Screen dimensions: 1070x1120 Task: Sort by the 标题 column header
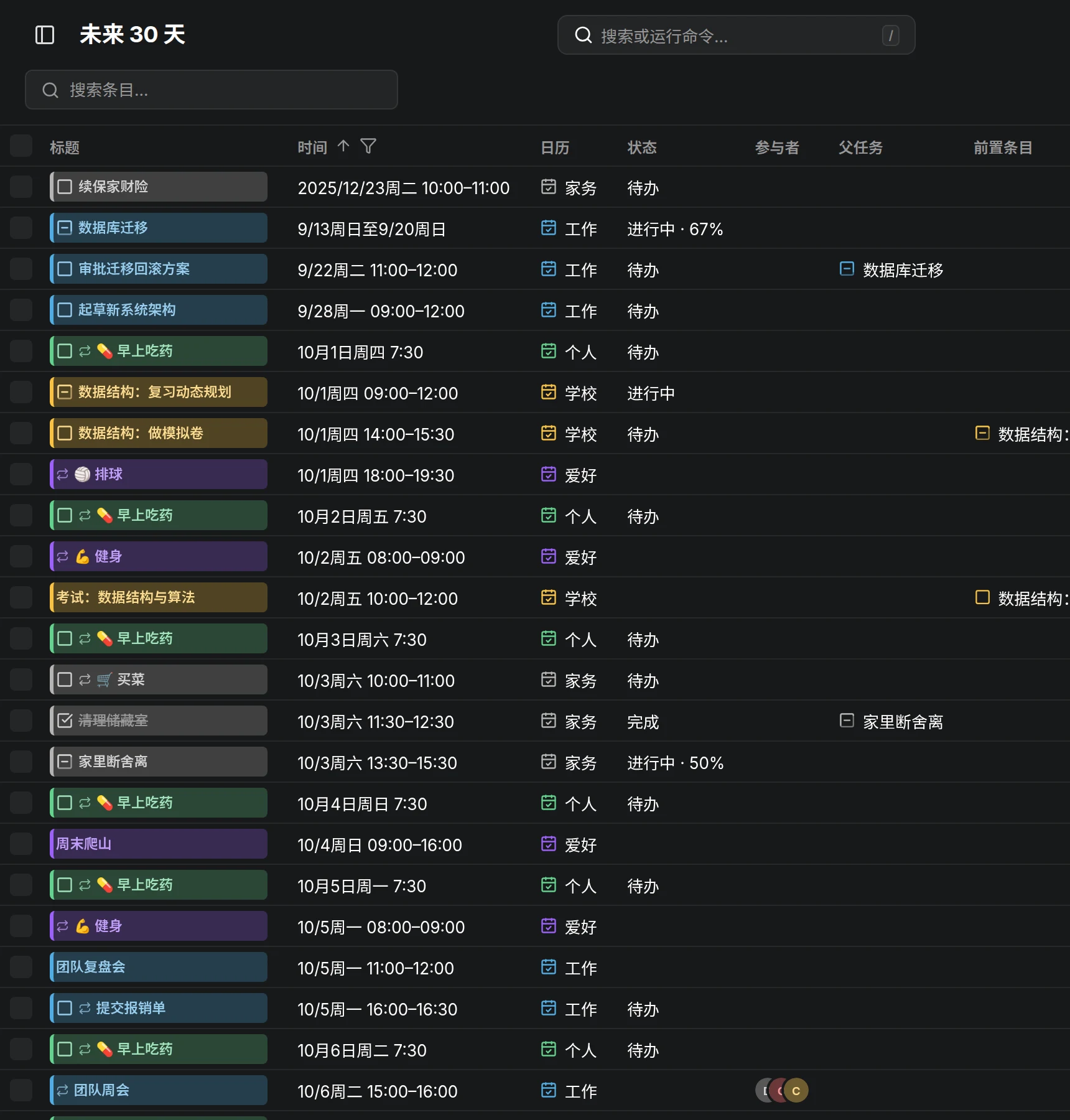click(x=65, y=147)
